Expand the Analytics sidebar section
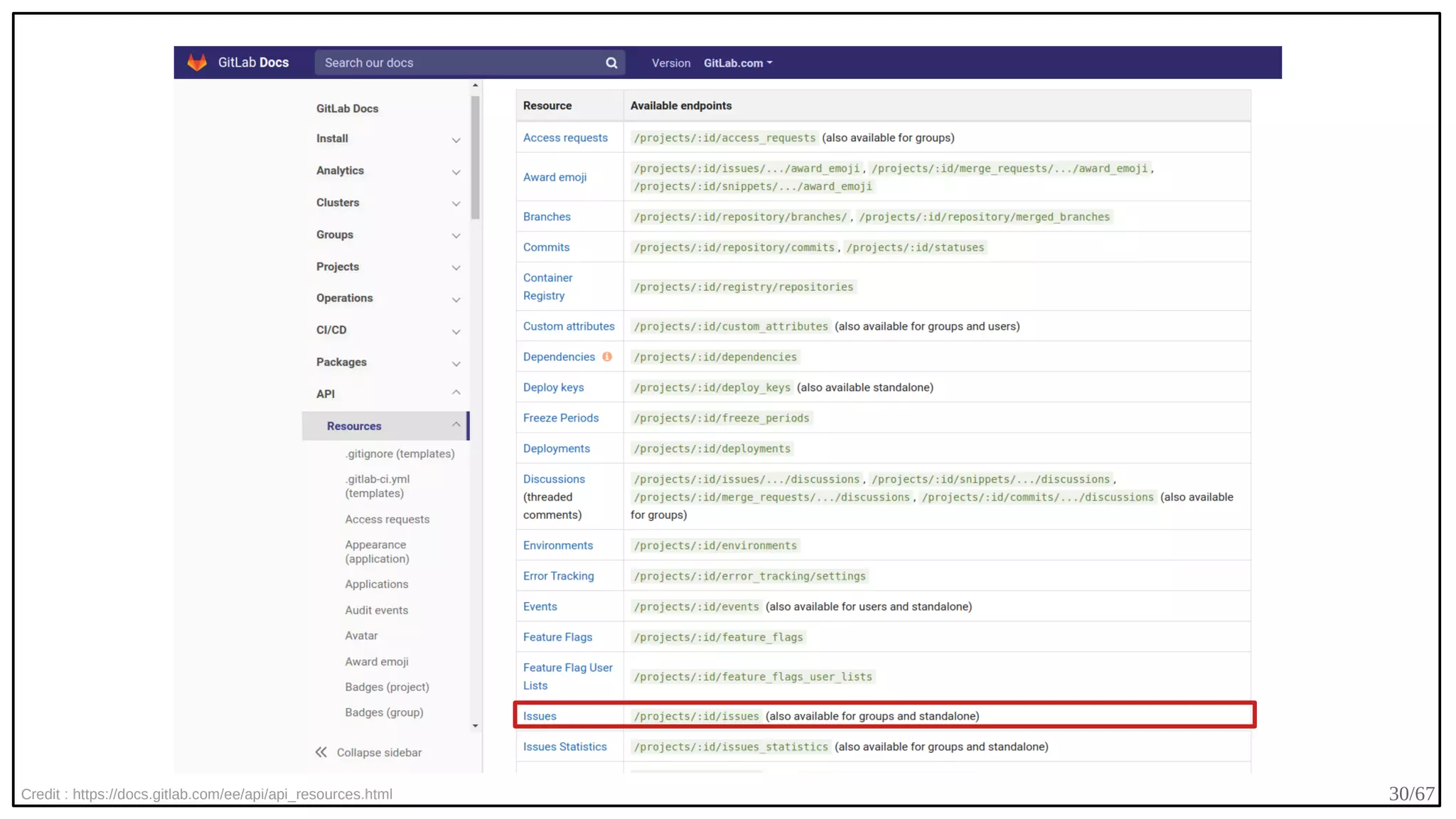This screenshot has width=1456, height=819. (456, 172)
